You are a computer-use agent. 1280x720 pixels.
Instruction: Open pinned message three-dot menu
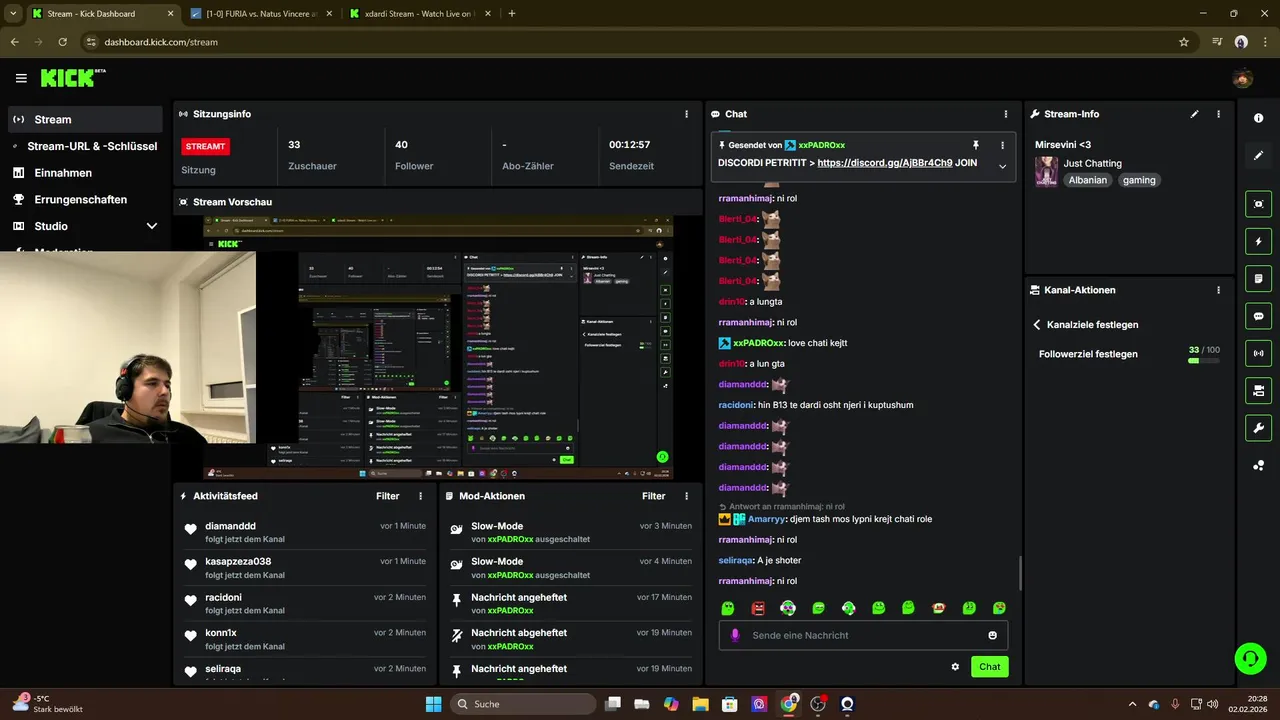[x=1002, y=145]
